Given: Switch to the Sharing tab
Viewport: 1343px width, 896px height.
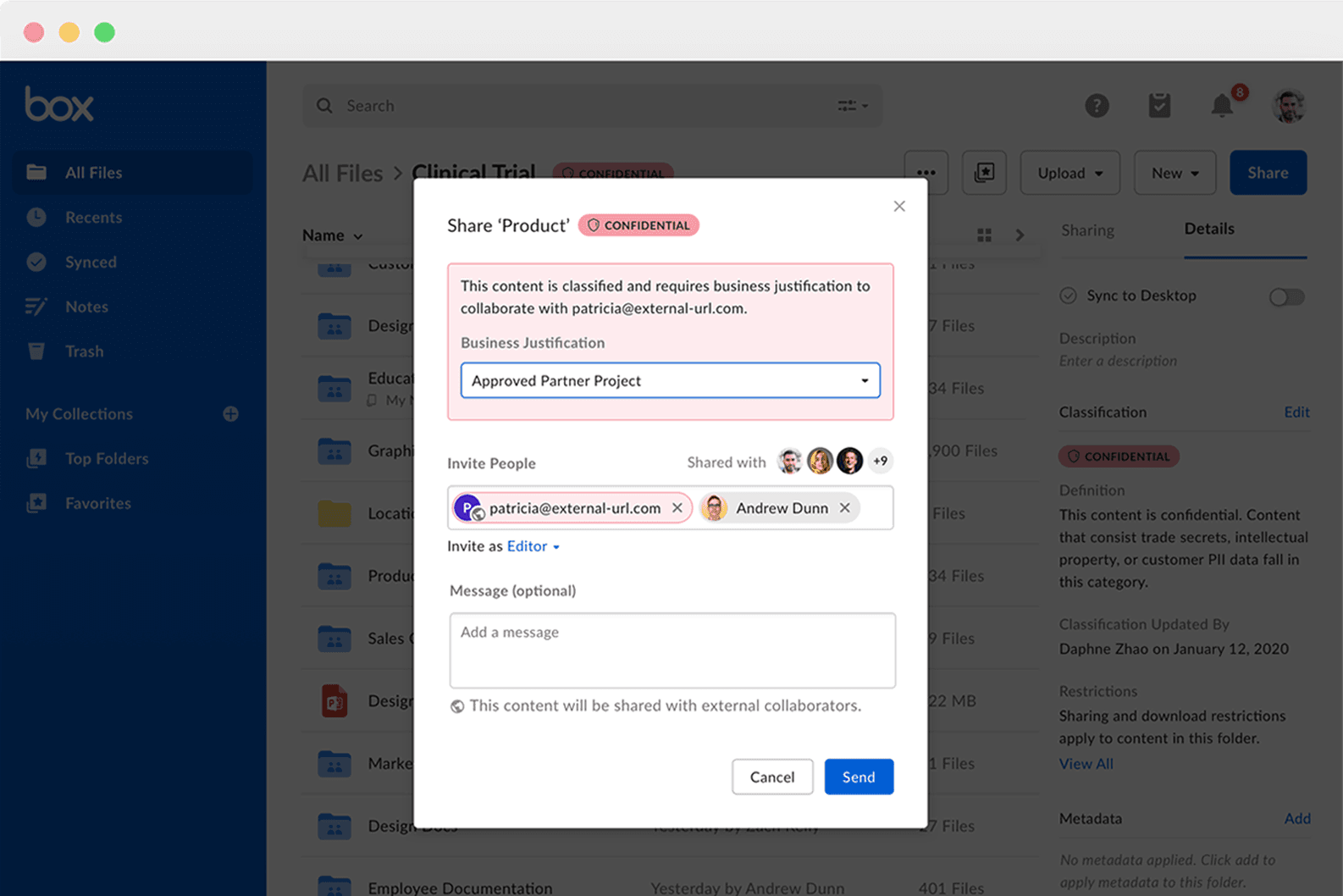Looking at the screenshot, I should point(1088,230).
